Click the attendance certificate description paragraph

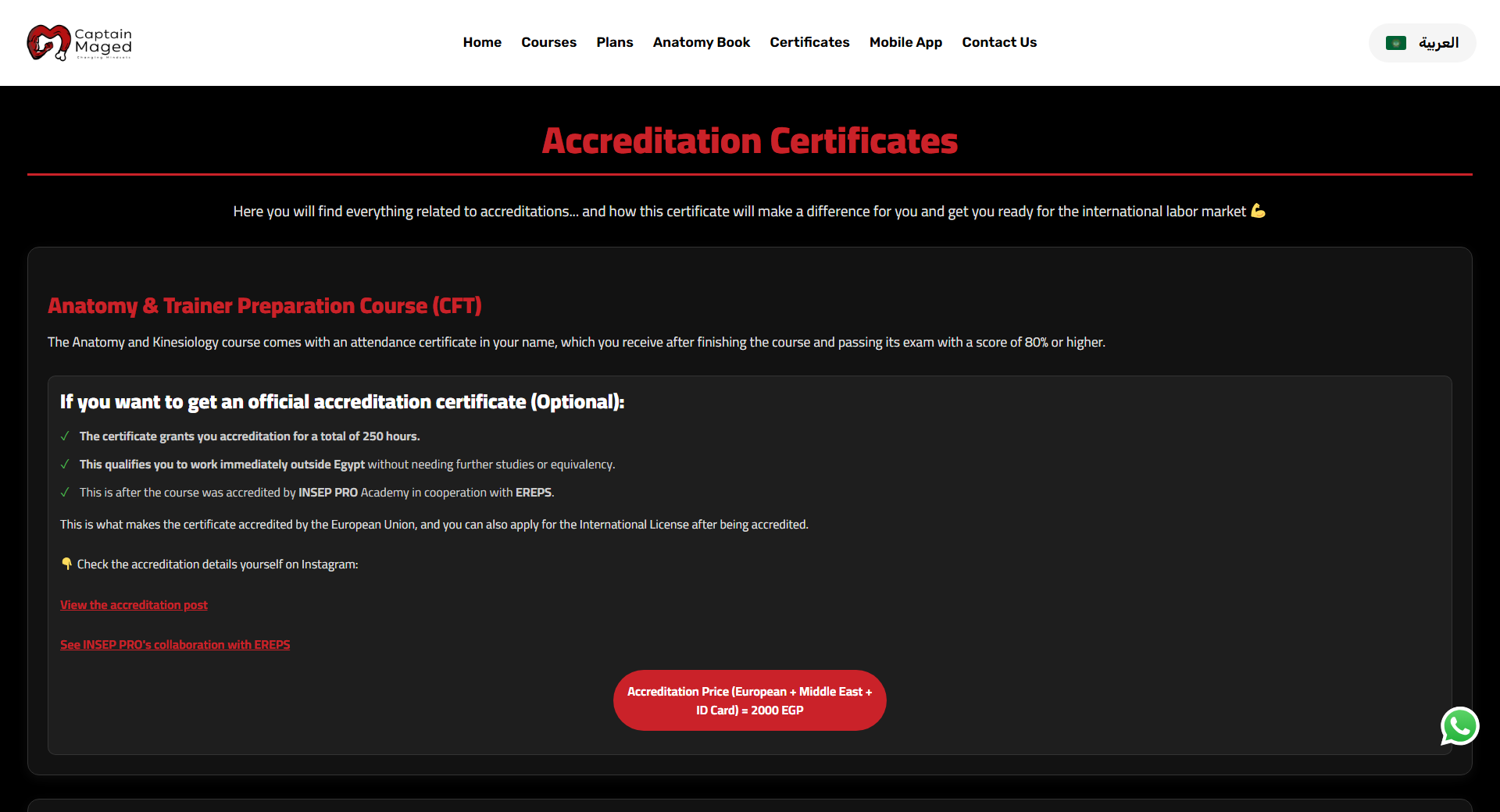[577, 342]
